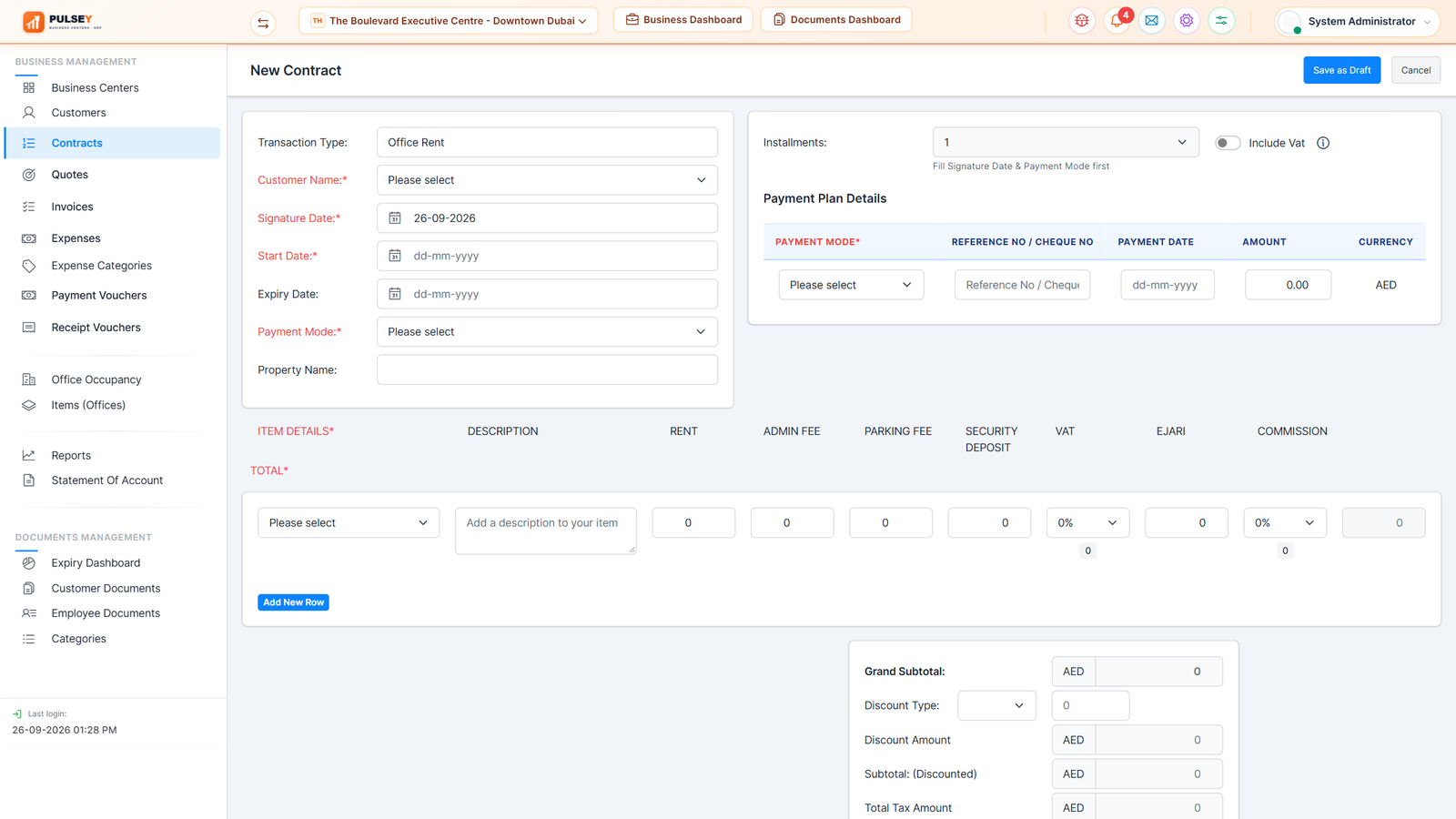Open the Documents Dashboard tab

pos(836,19)
